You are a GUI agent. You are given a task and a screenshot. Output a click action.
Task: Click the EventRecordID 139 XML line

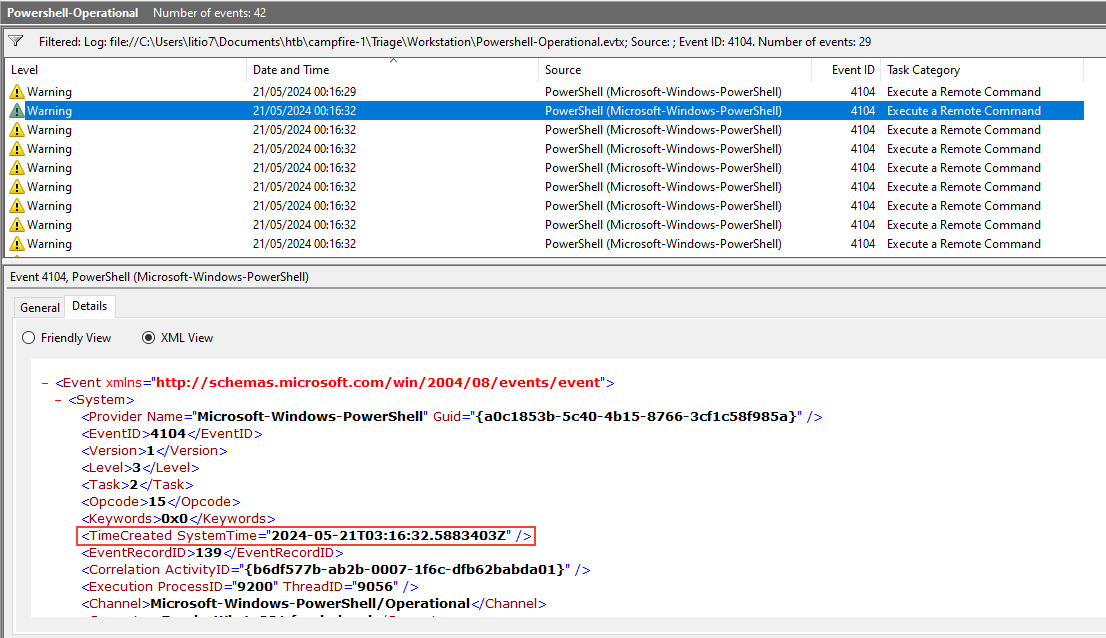(212, 553)
